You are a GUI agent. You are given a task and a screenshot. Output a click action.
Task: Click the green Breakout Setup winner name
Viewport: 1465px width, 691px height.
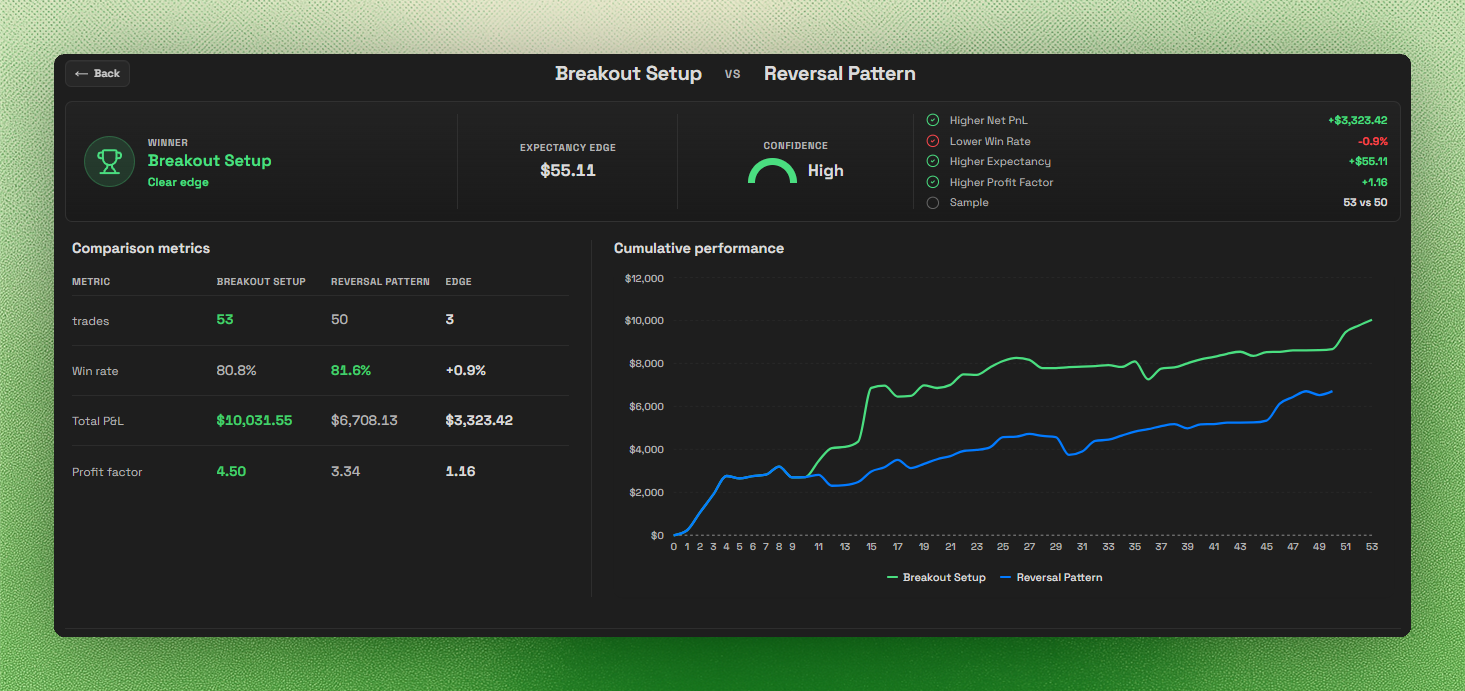pyautogui.click(x=209, y=160)
